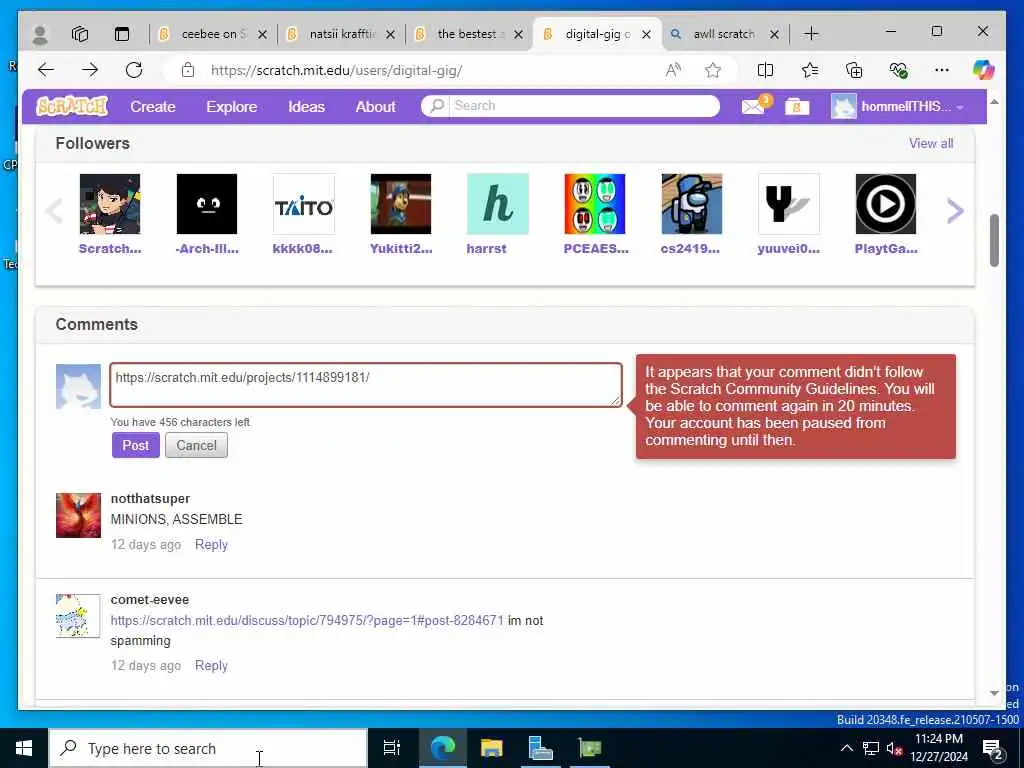
Task: Open follower -Arch-Ill... profile thumbnail
Action: tap(207, 204)
